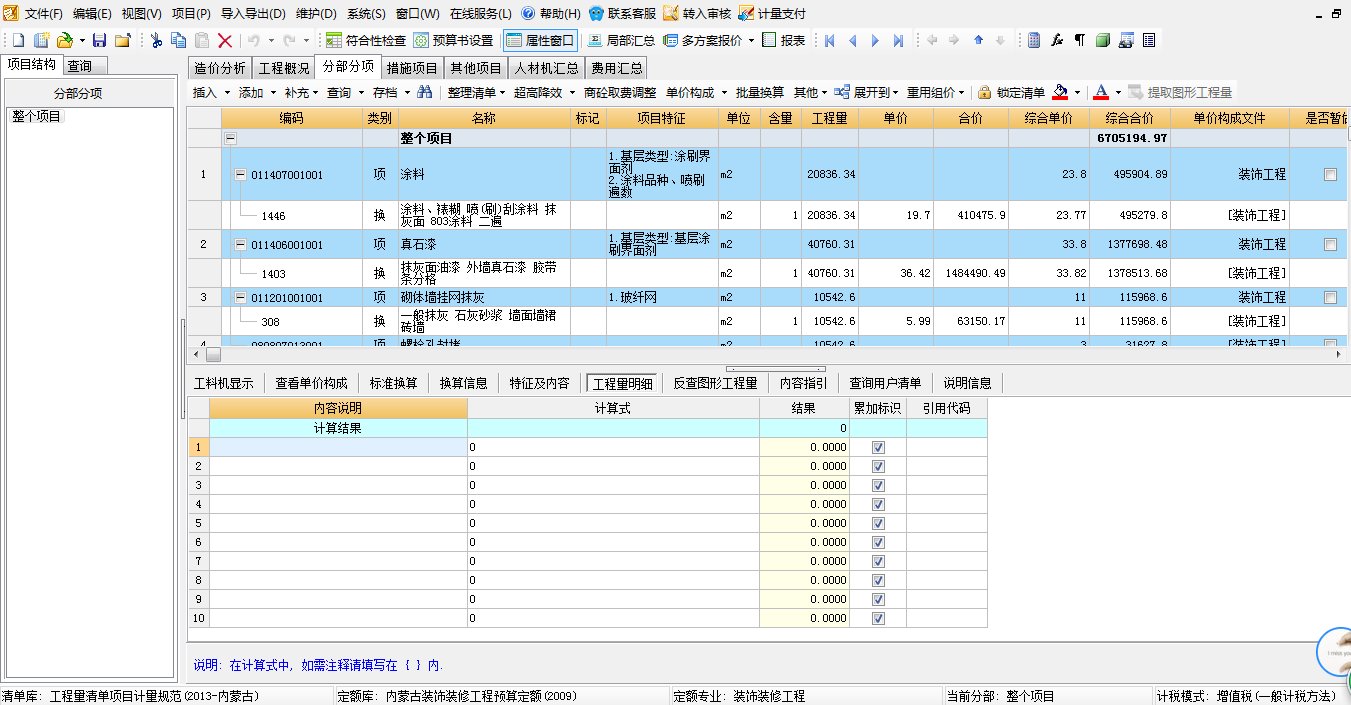Image resolution: width=1351 pixels, height=705 pixels.
Task: Collapse the 整个项目 root row
Action: click(x=230, y=139)
